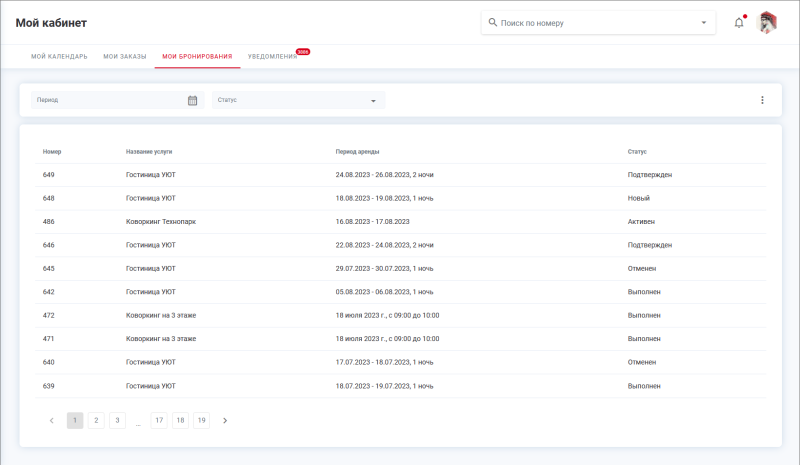The image size is (800, 465).
Task: Sort by Статус column header
Action: click(x=637, y=152)
